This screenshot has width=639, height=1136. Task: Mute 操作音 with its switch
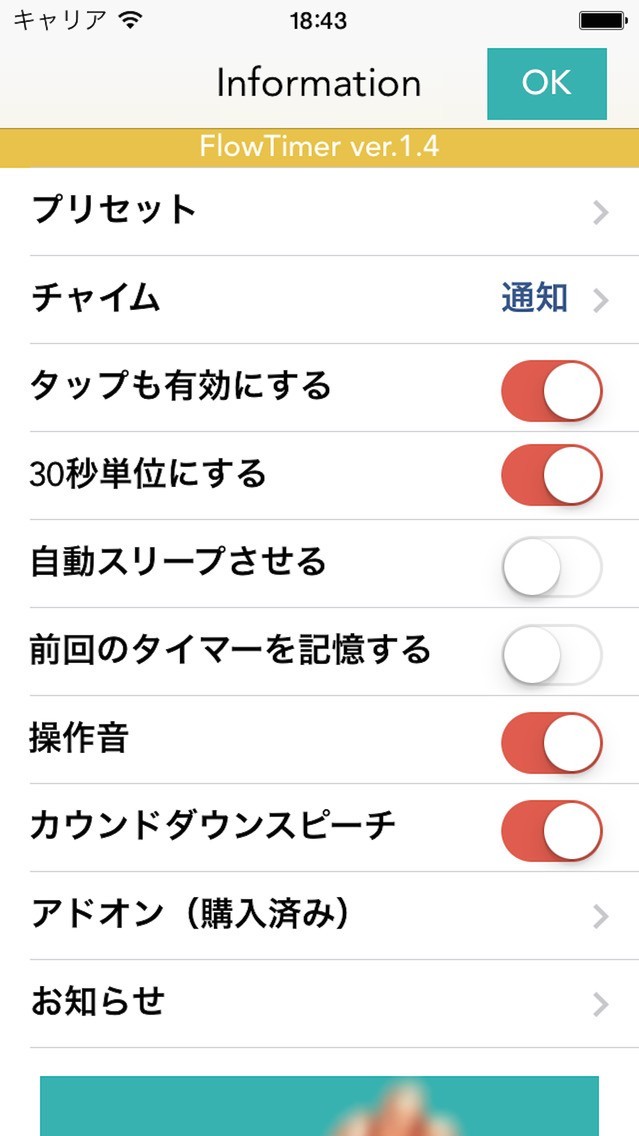(551, 742)
